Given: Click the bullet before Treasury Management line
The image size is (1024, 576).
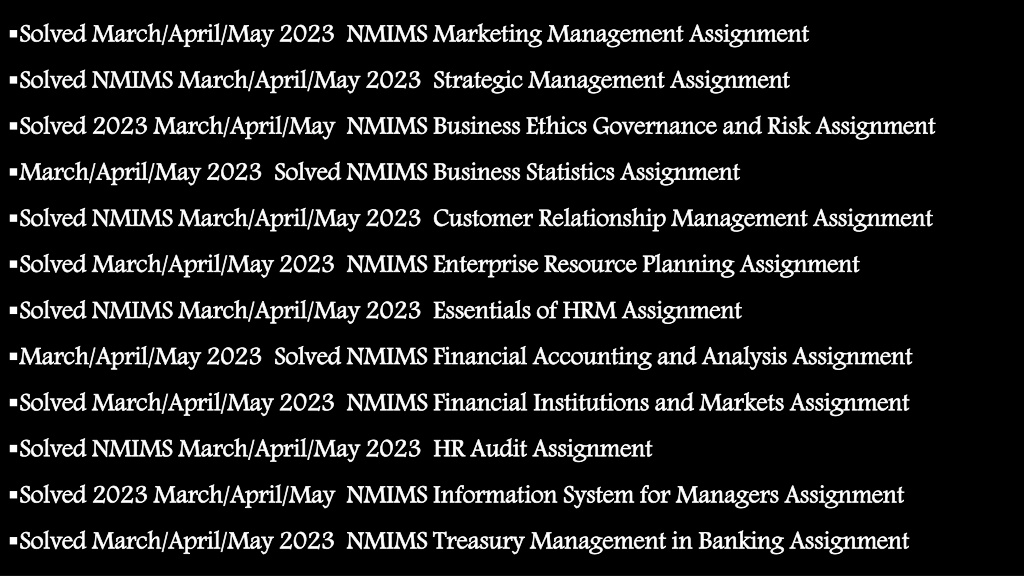Looking at the screenshot, I should pos(13,540).
